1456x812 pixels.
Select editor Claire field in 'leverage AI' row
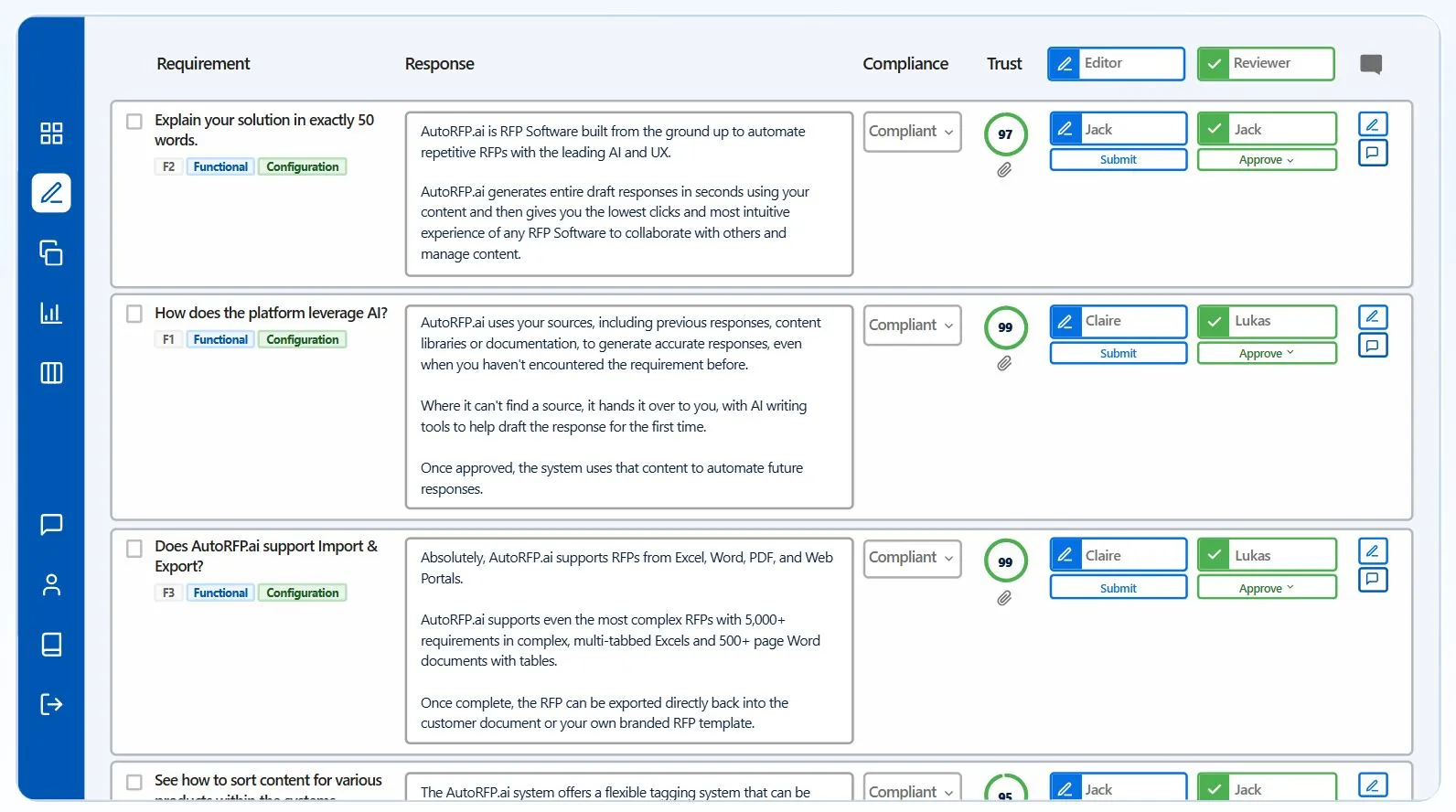click(x=1119, y=322)
